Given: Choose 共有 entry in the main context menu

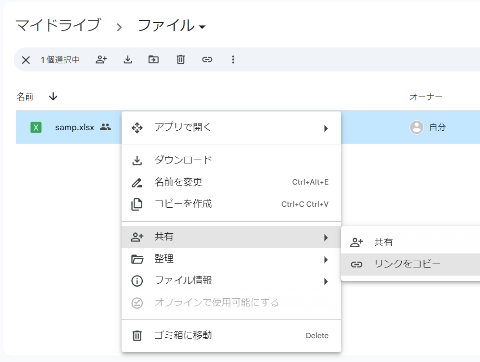Looking at the screenshot, I should click(x=231, y=237).
